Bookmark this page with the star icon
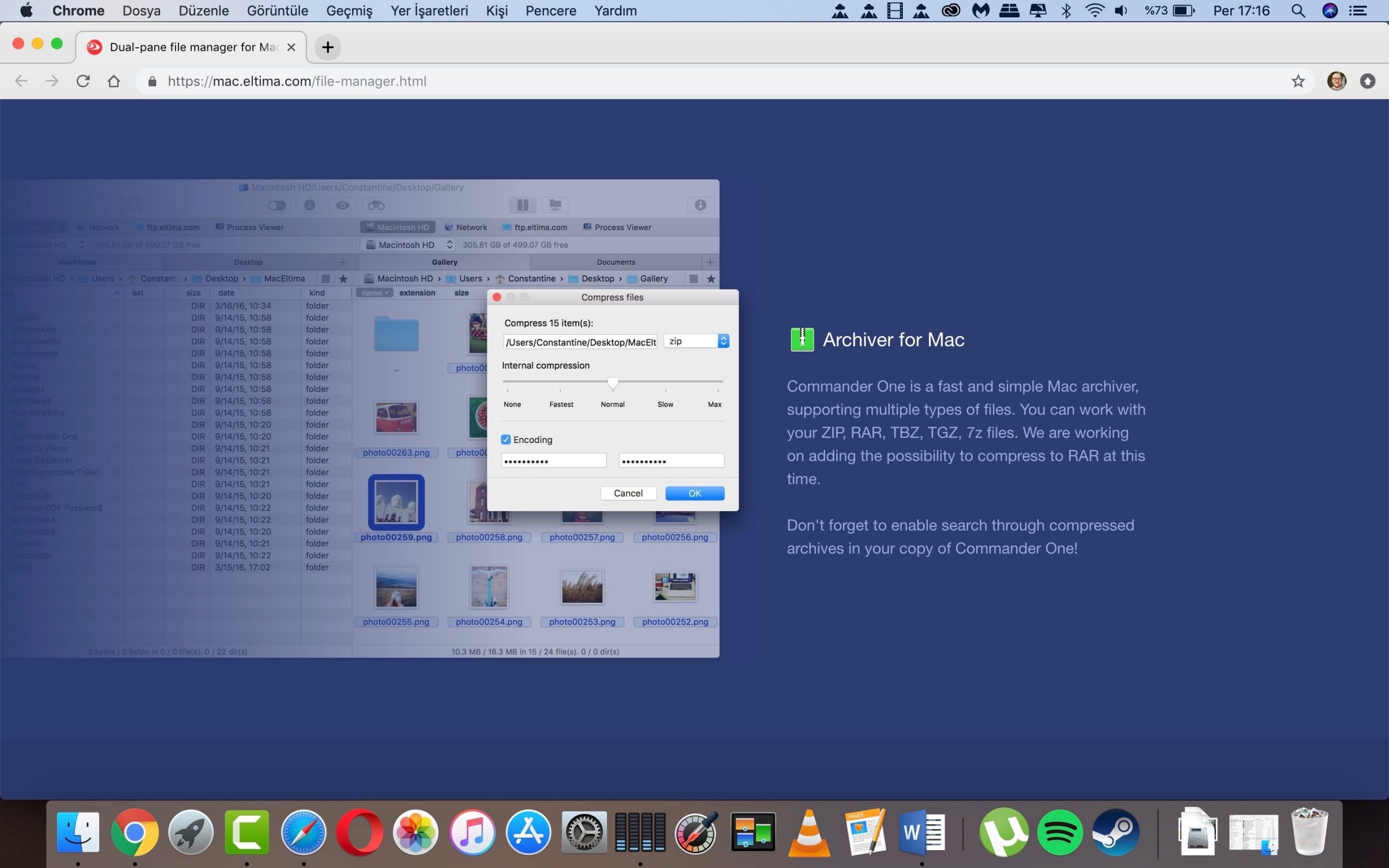 click(x=1298, y=81)
